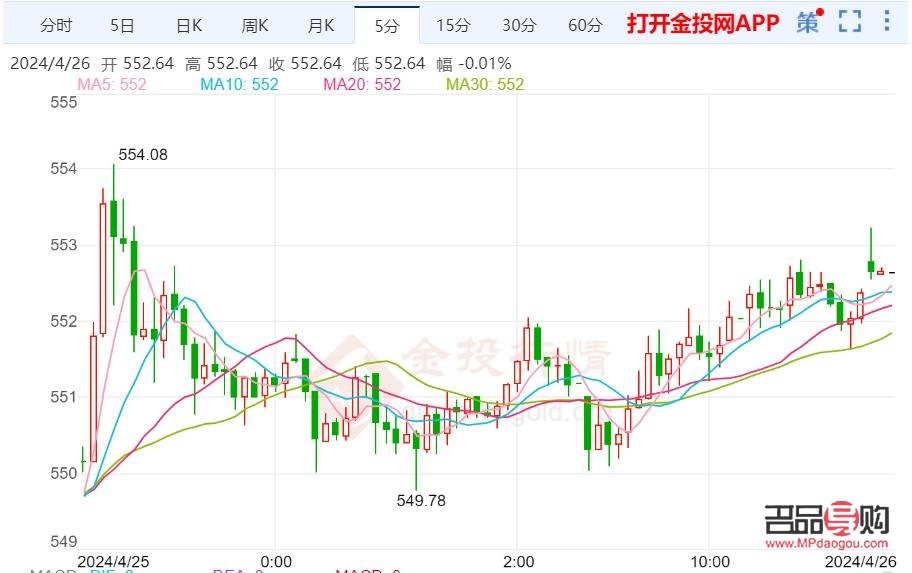Select the 月K monthly candlestick tab

click(321, 26)
